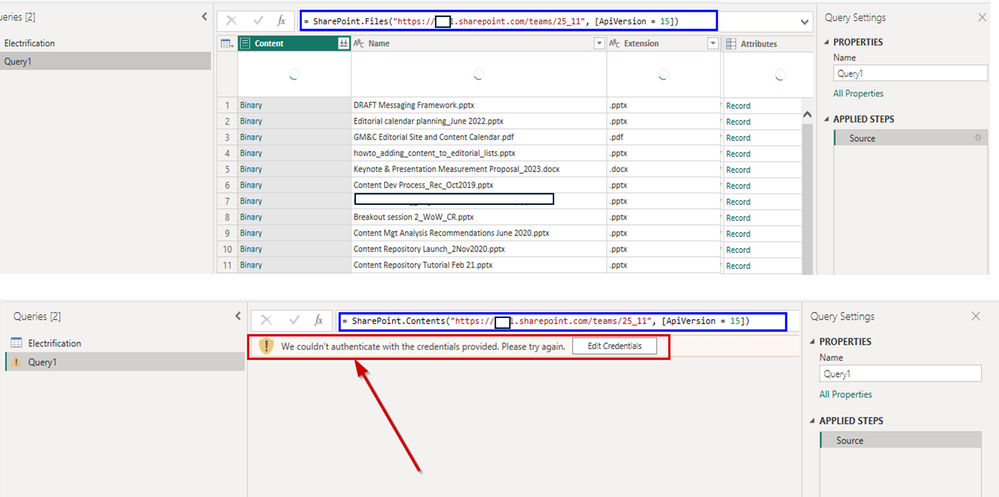Image resolution: width=999 pixels, height=497 pixels.
Task: Collapse the upper PROPERTIES section
Action: click(x=828, y=42)
